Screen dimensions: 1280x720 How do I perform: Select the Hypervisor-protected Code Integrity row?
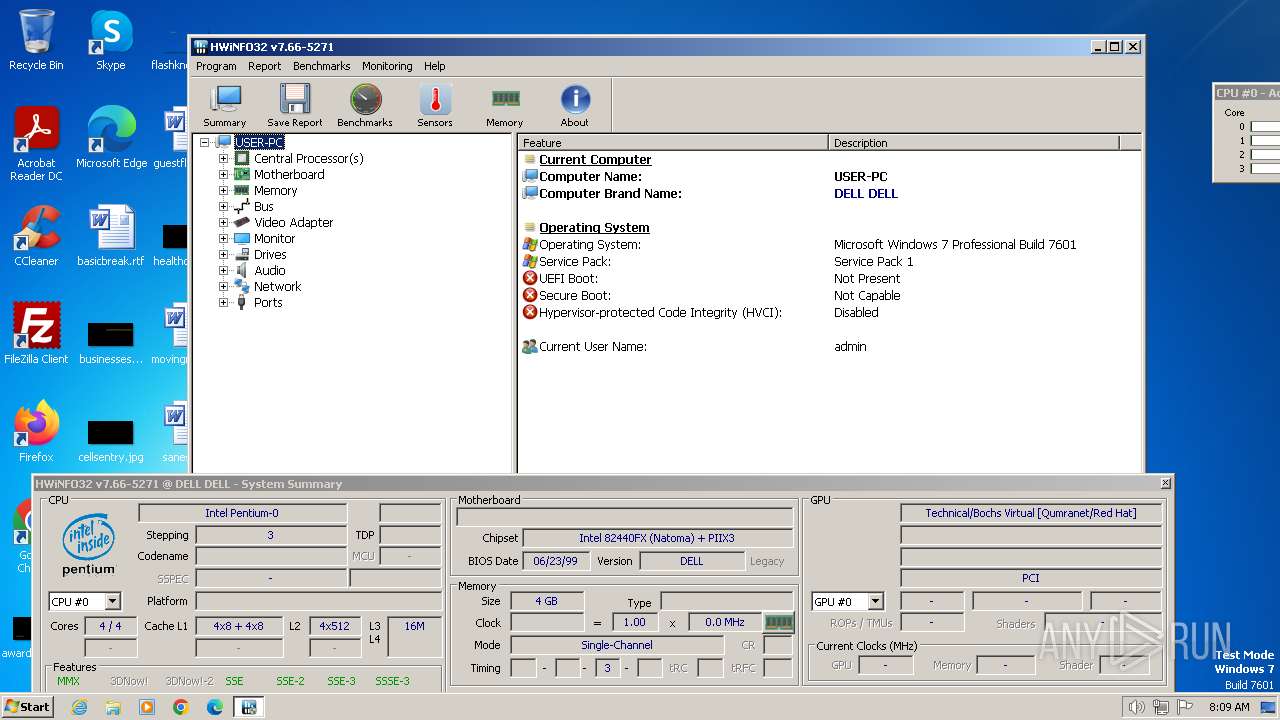pyautogui.click(x=830, y=312)
